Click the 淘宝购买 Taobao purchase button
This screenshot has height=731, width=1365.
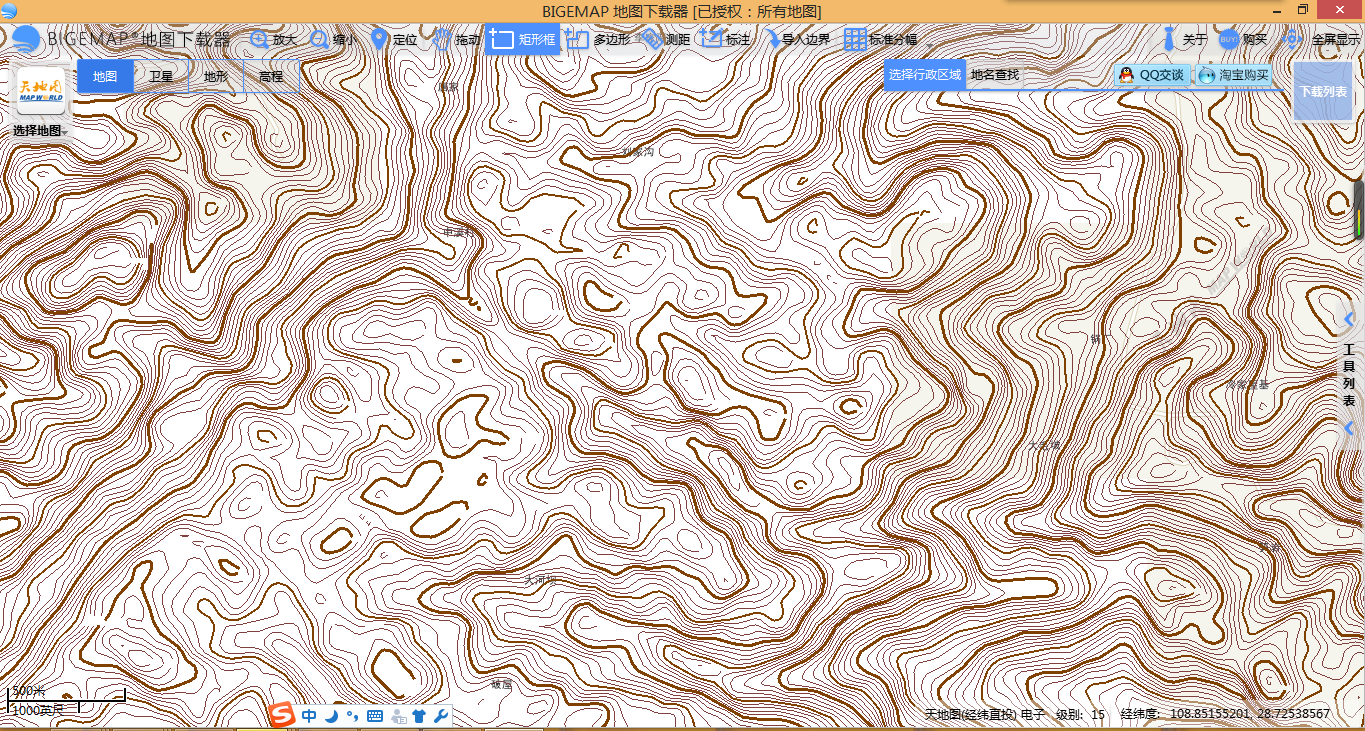click(1234, 75)
